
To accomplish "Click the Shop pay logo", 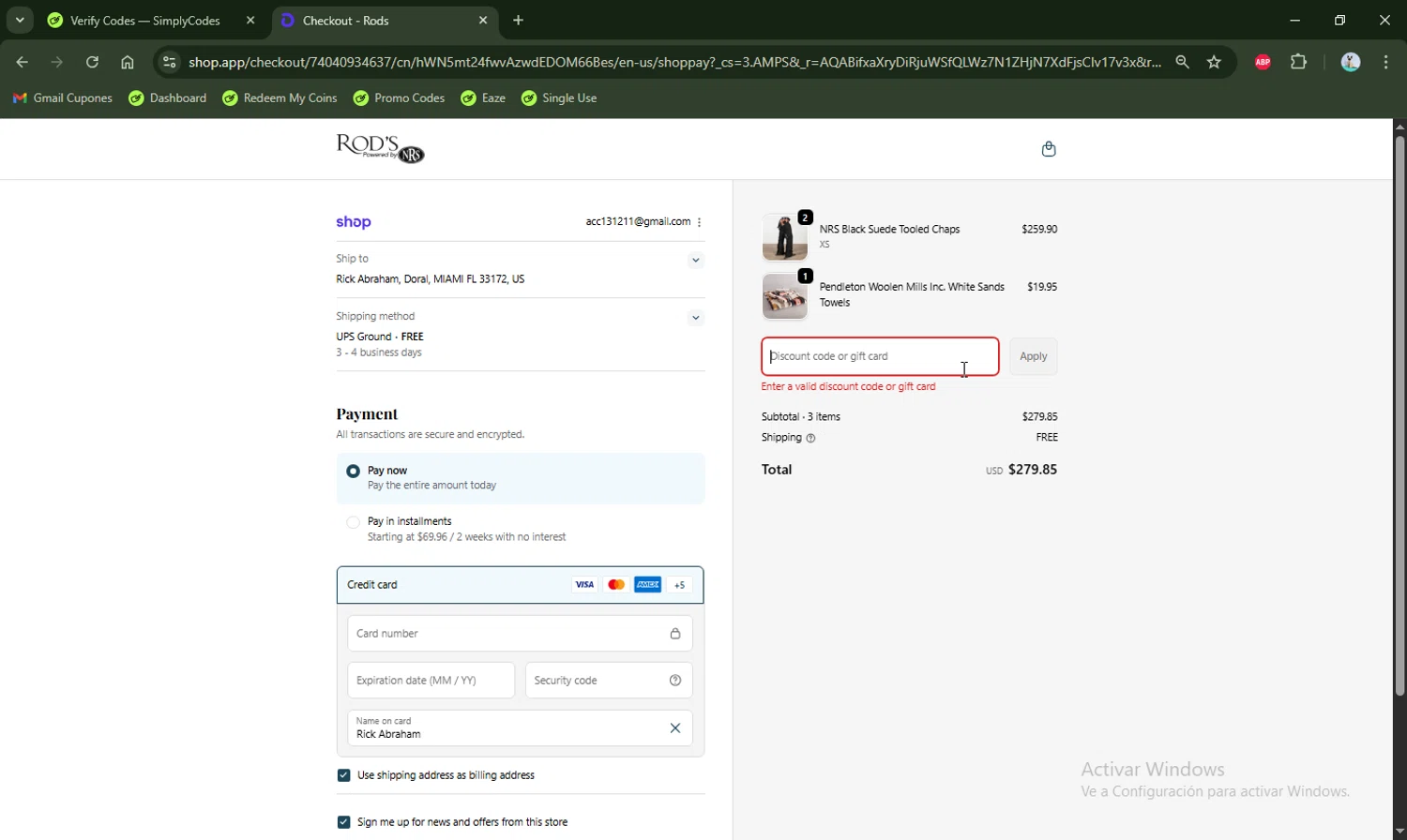I will (x=354, y=222).
